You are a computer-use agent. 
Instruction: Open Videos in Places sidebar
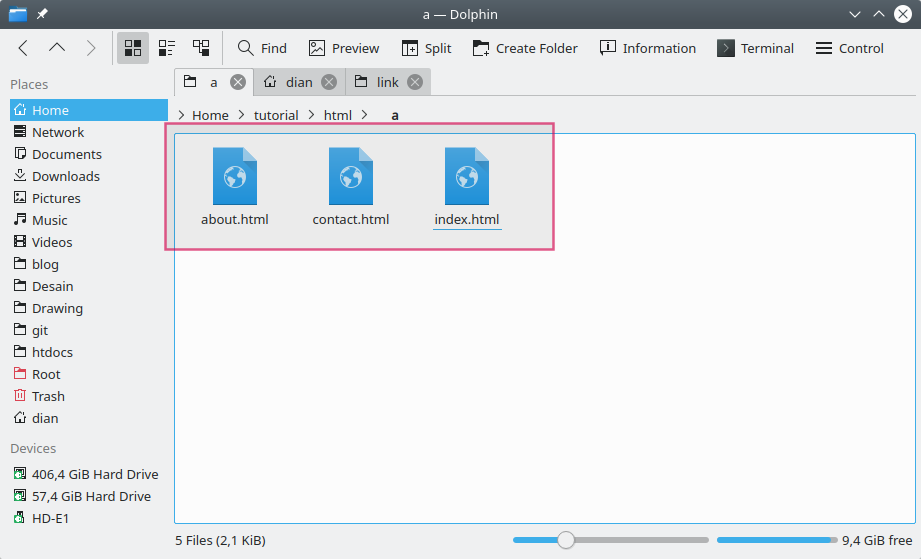click(x=89, y=242)
